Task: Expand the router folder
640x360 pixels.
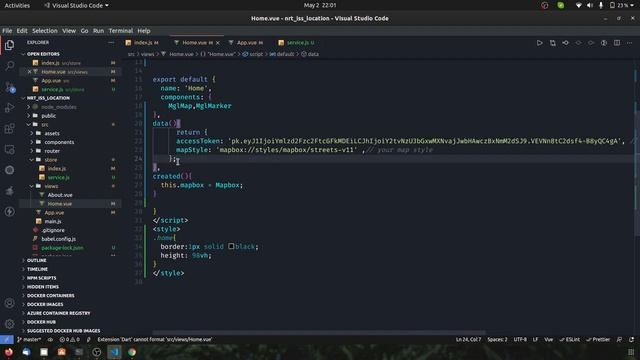Action: pyautogui.click(x=32, y=151)
